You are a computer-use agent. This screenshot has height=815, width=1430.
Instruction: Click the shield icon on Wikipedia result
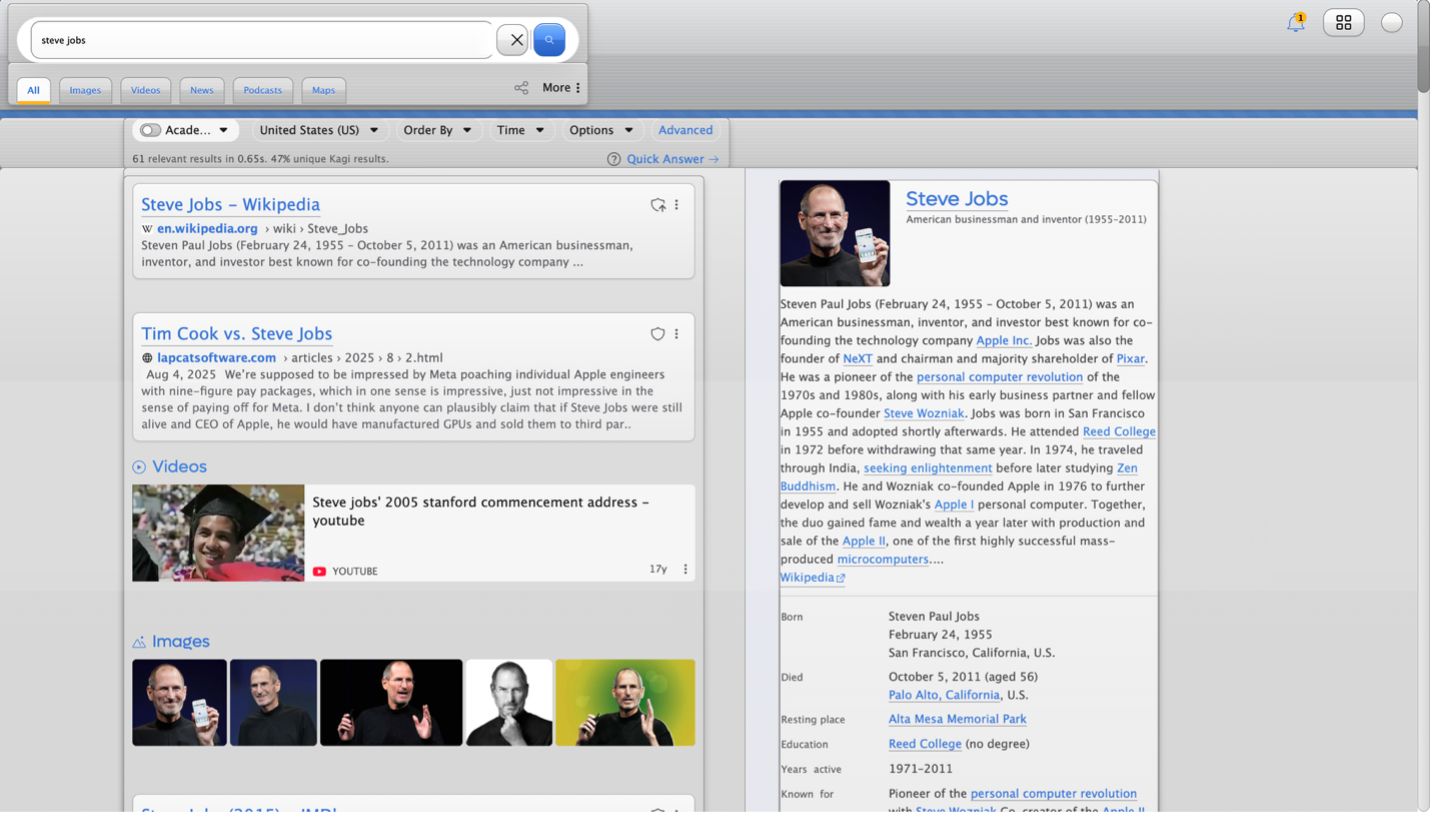pyautogui.click(x=657, y=205)
